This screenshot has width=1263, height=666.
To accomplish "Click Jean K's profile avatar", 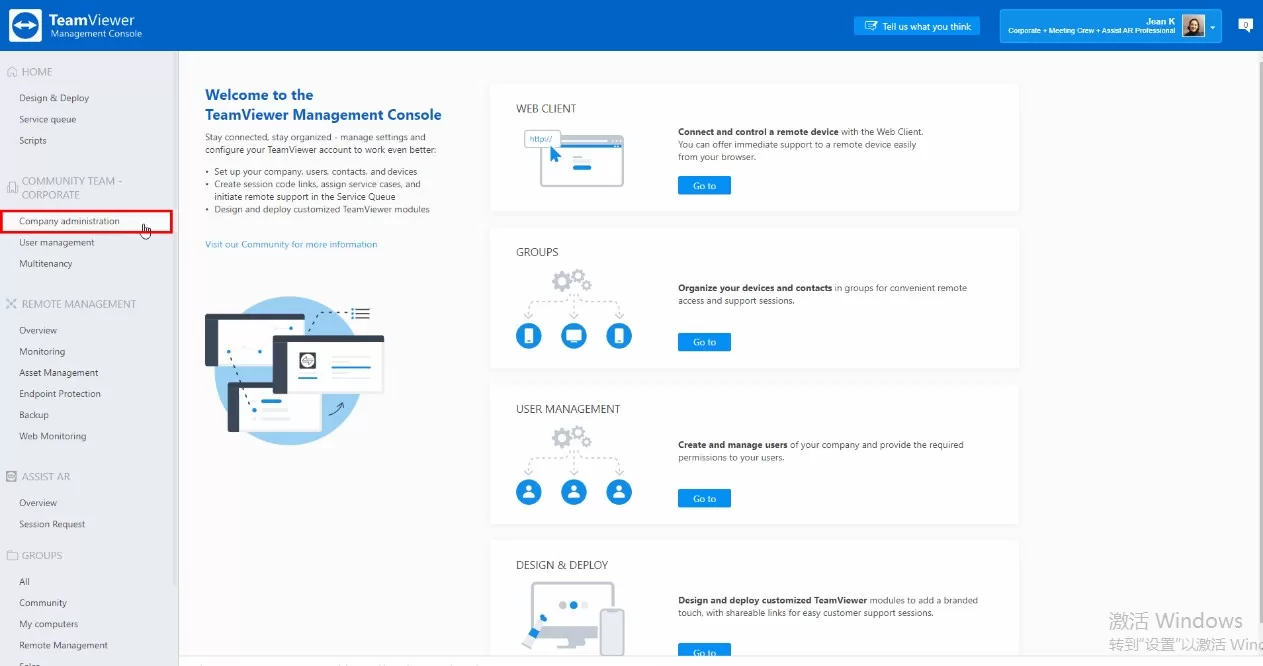I will click(1193, 26).
